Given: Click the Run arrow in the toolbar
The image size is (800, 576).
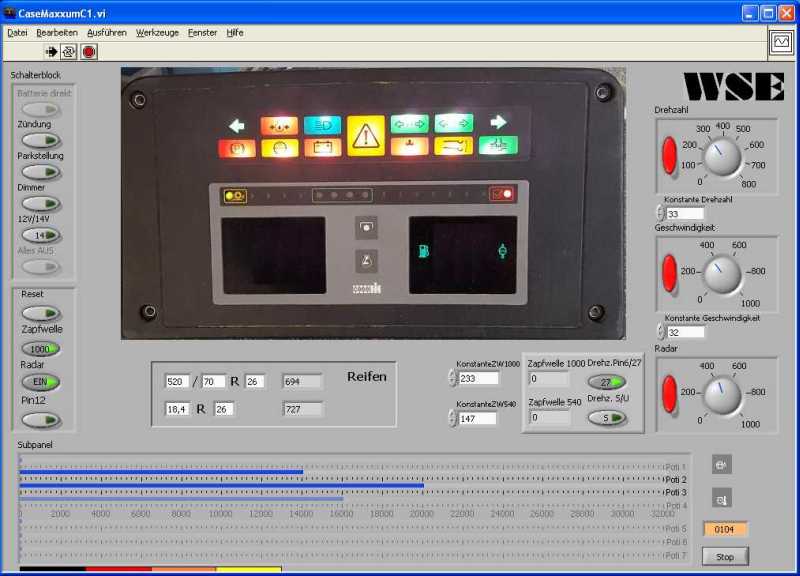Looking at the screenshot, I should 51,52.
